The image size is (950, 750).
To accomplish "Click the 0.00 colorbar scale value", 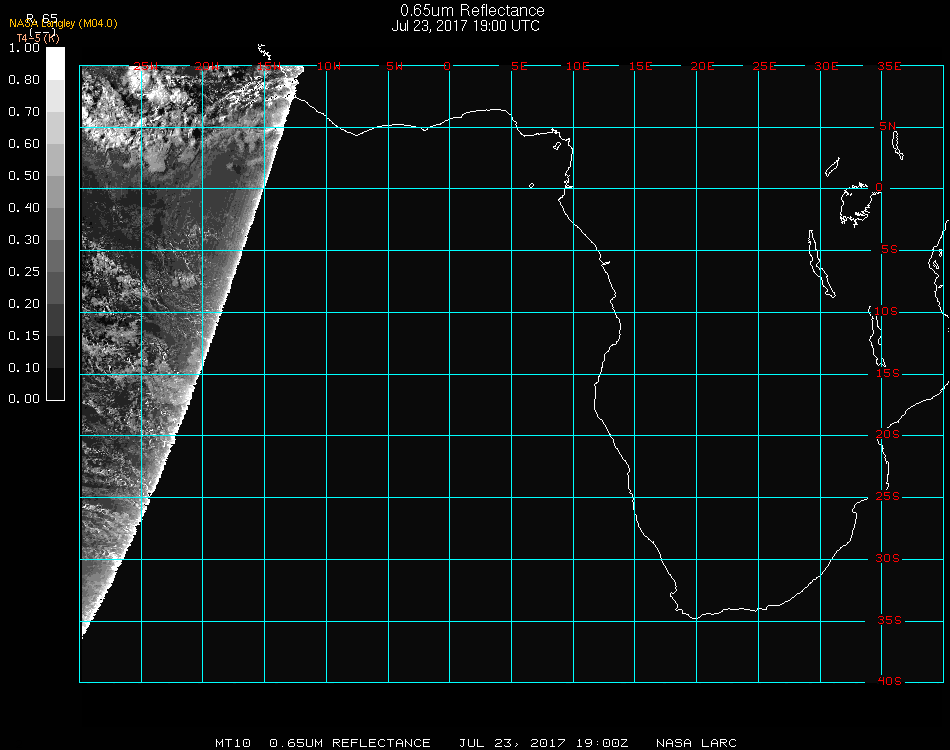I will [24, 399].
